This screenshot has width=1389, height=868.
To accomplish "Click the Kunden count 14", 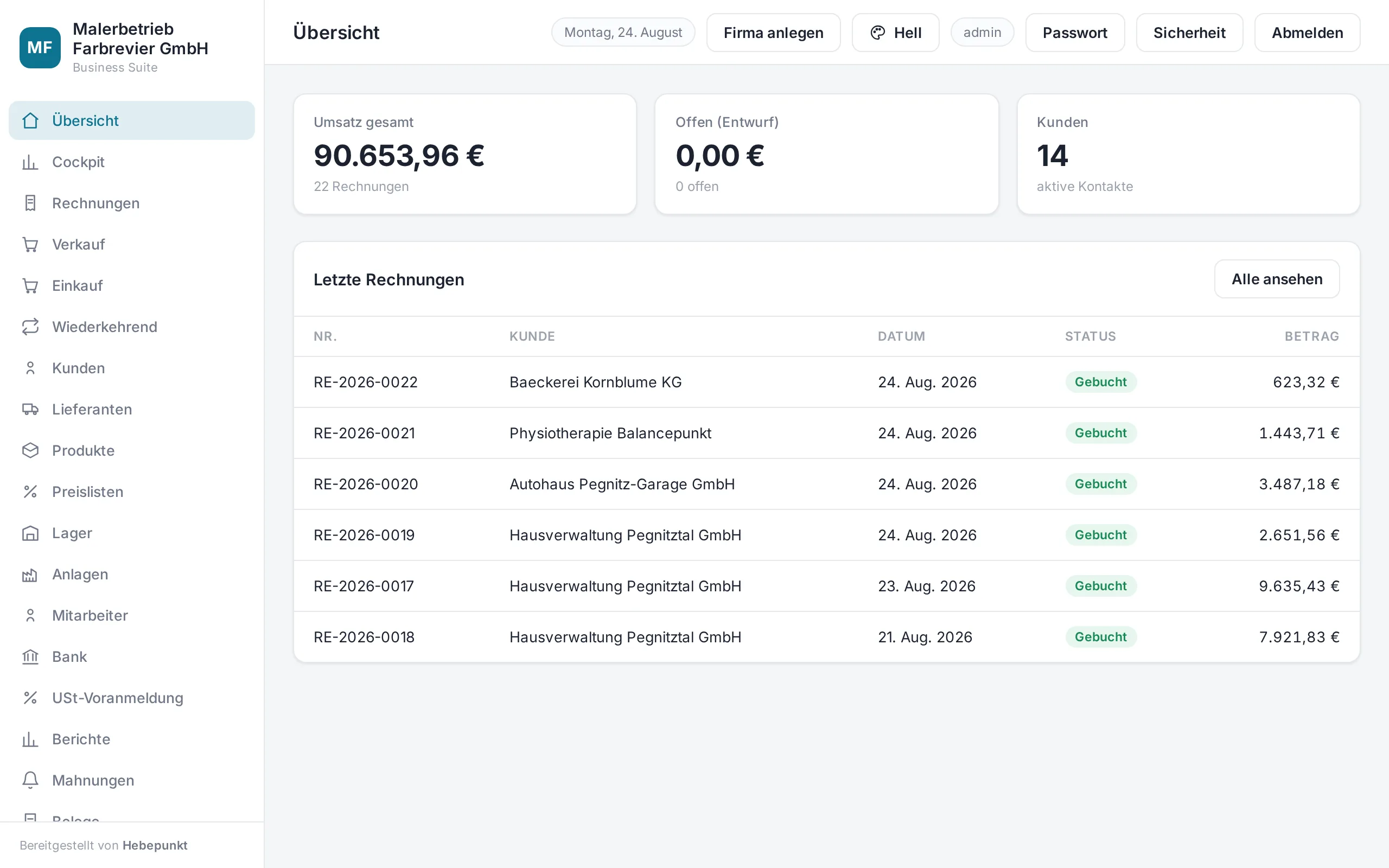I will (x=1052, y=156).
